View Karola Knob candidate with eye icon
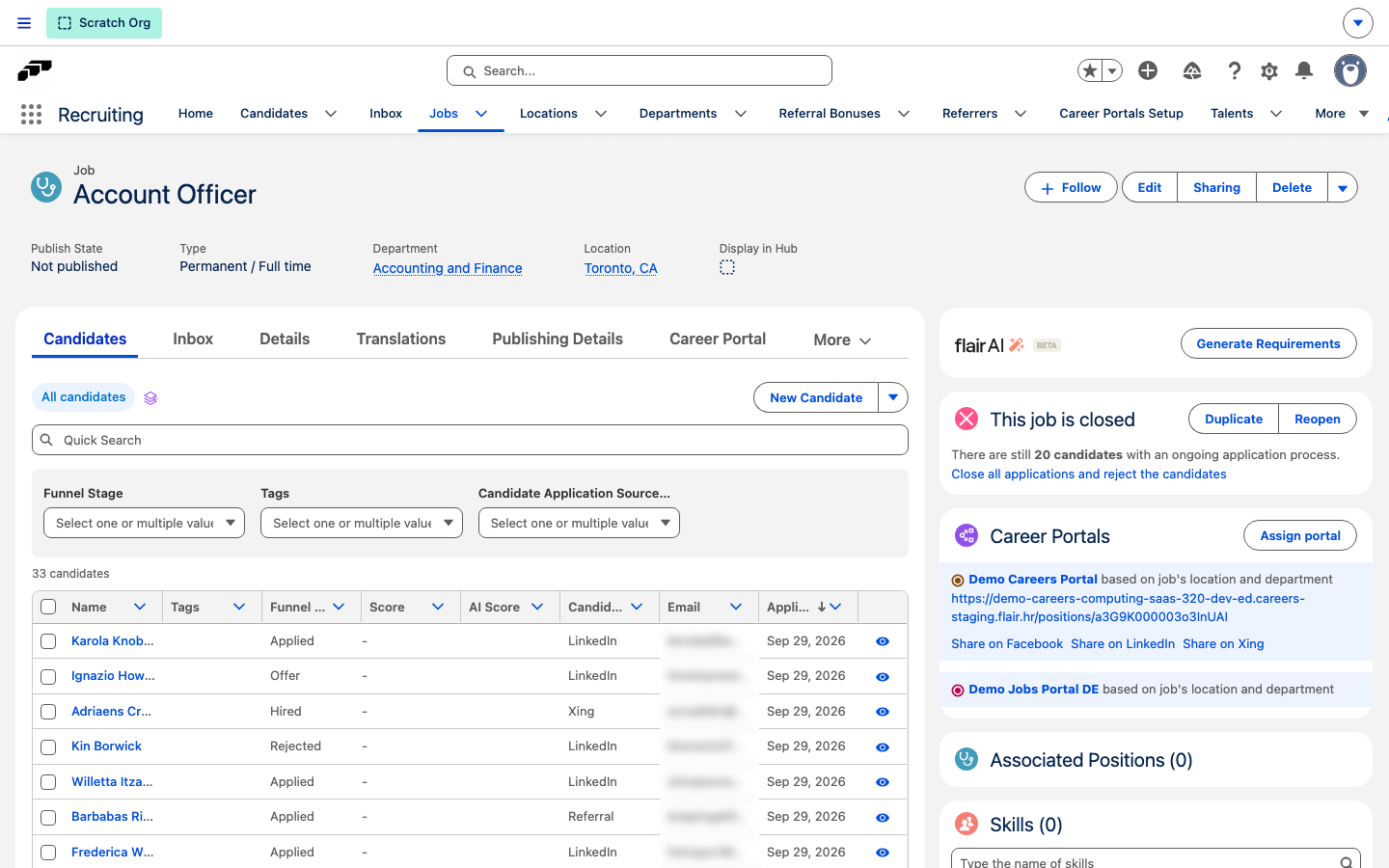The image size is (1389, 868). coord(883,641)
